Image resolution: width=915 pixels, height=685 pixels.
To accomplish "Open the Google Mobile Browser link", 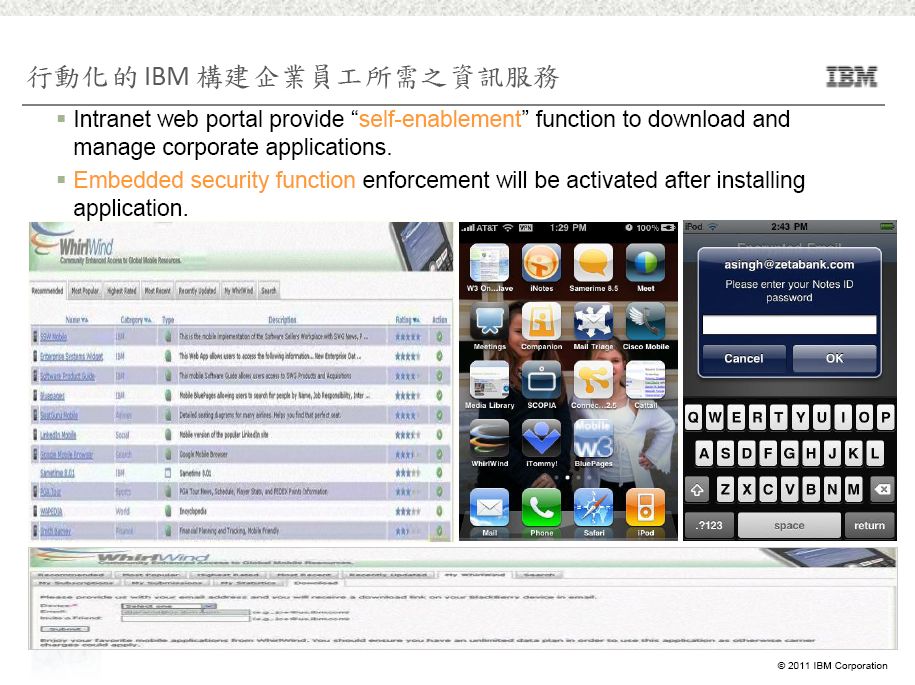I will 67,454.
